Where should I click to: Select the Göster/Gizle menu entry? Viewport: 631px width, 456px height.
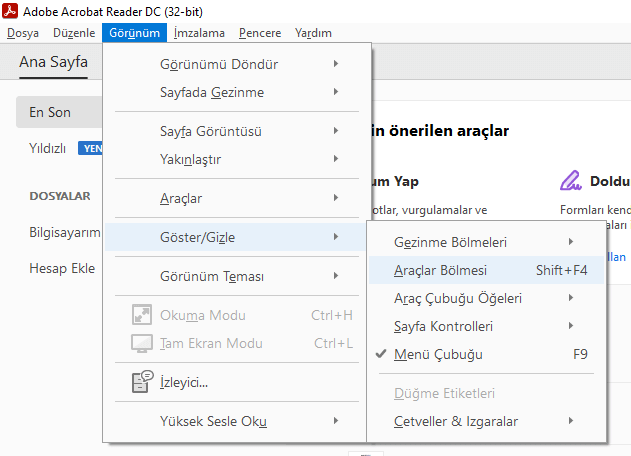point(235,237)
